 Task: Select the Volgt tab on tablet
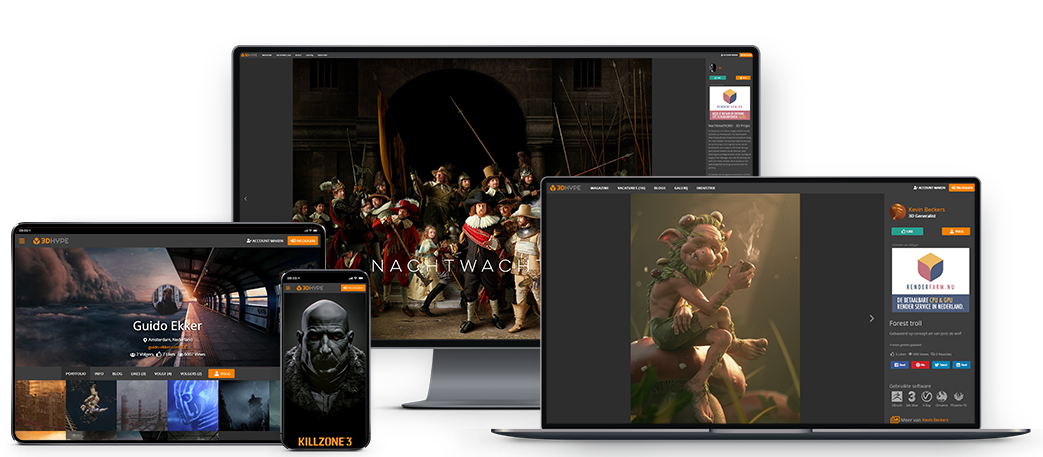click(x=163, y=374)
